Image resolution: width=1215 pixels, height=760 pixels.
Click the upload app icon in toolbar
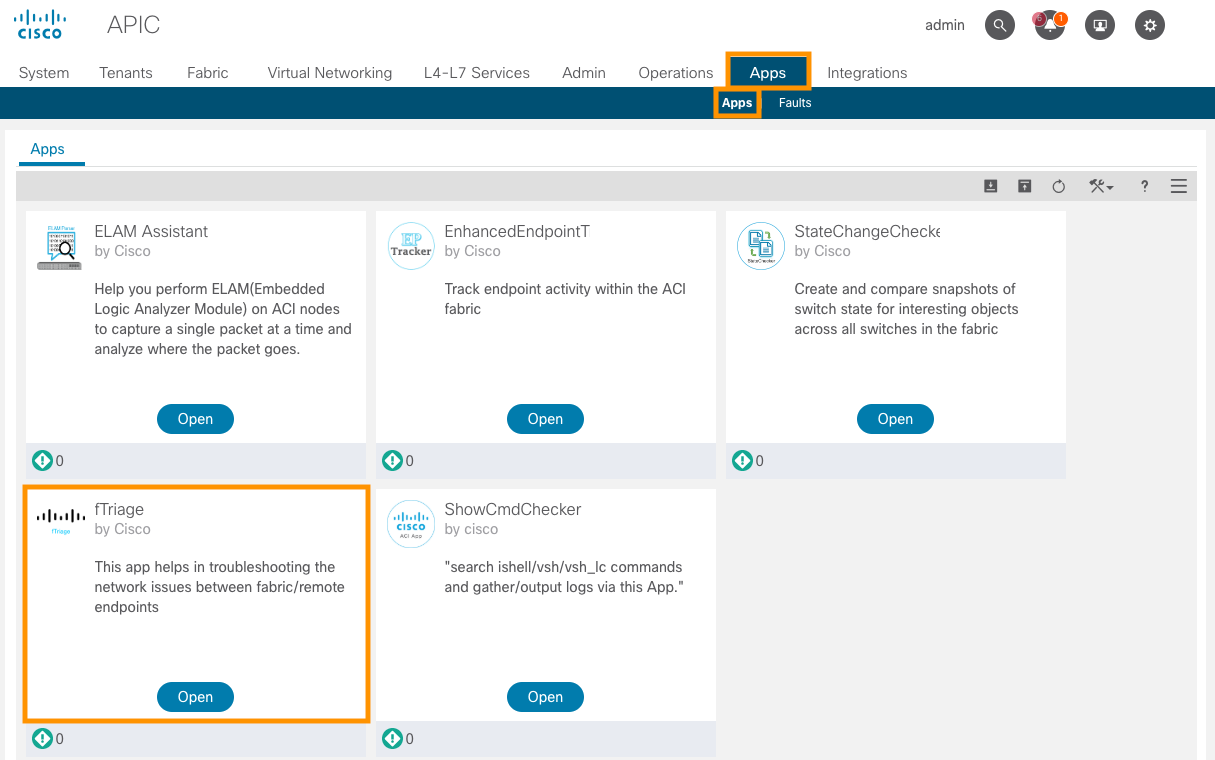pyautogui.click(x=1024, y=186)
